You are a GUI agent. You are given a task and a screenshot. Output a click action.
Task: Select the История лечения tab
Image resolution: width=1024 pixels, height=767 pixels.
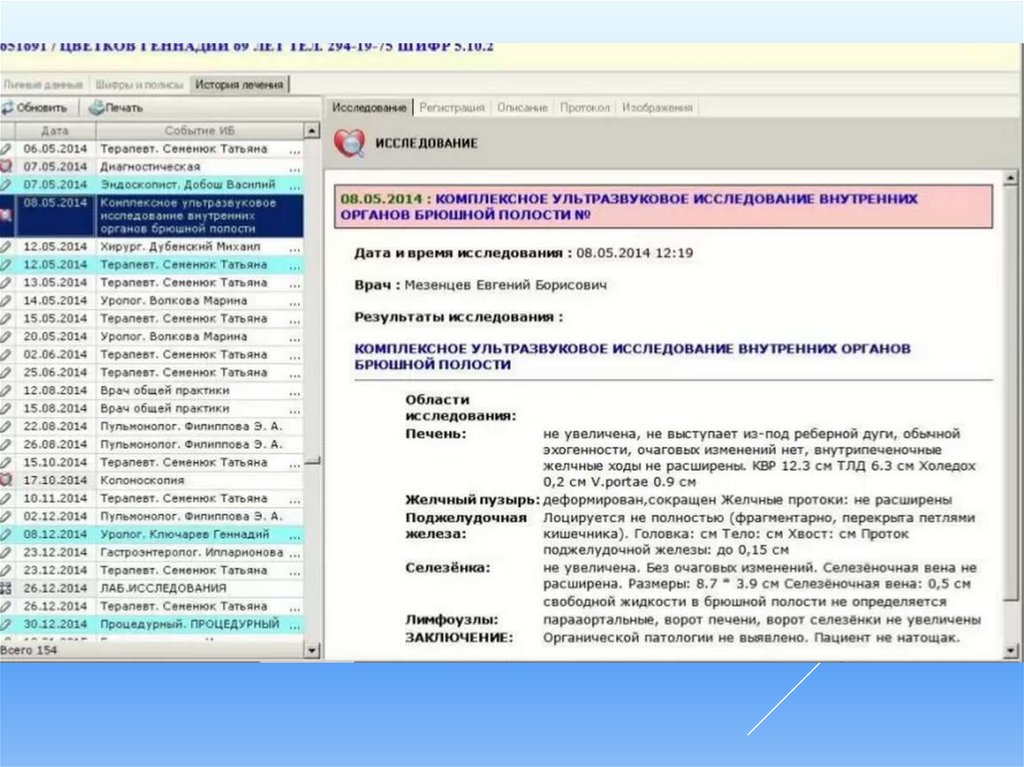tap(239, 84)
